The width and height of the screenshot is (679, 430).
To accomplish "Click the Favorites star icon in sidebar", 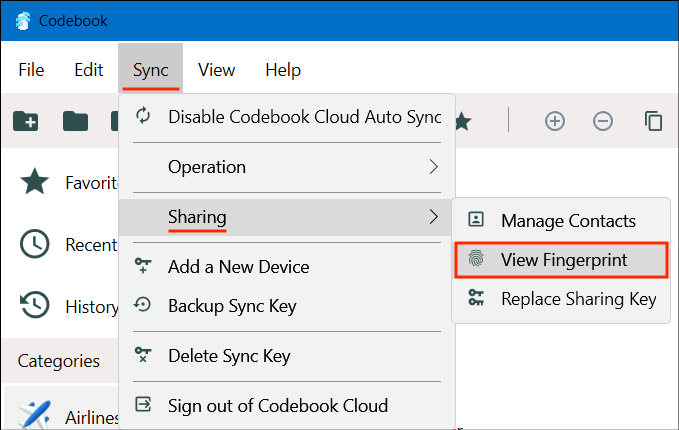I will (35, 181).
